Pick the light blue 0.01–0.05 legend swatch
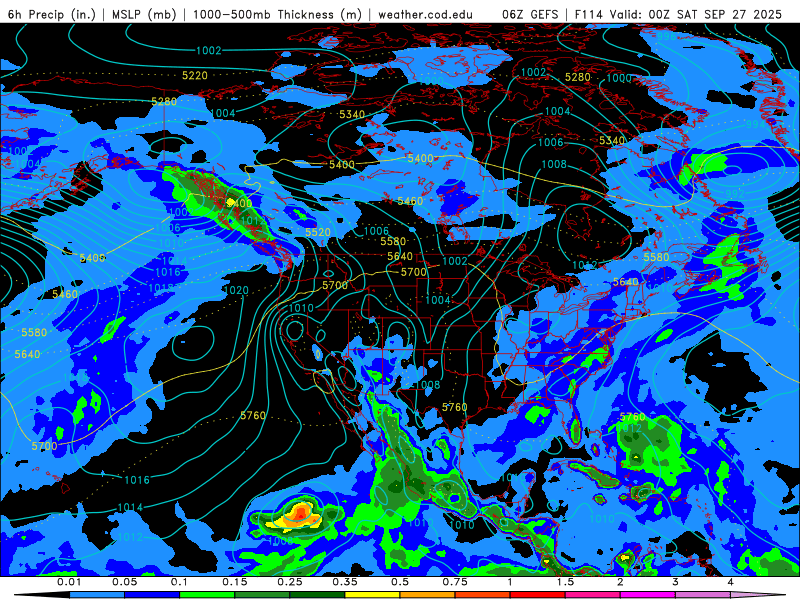The image size is (800, 600). [96, 595]
